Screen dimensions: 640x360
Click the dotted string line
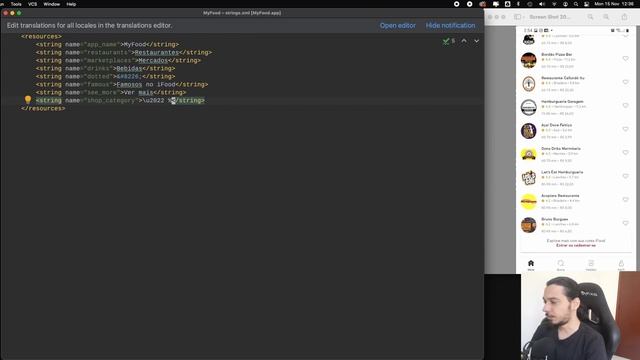(105, 76)
